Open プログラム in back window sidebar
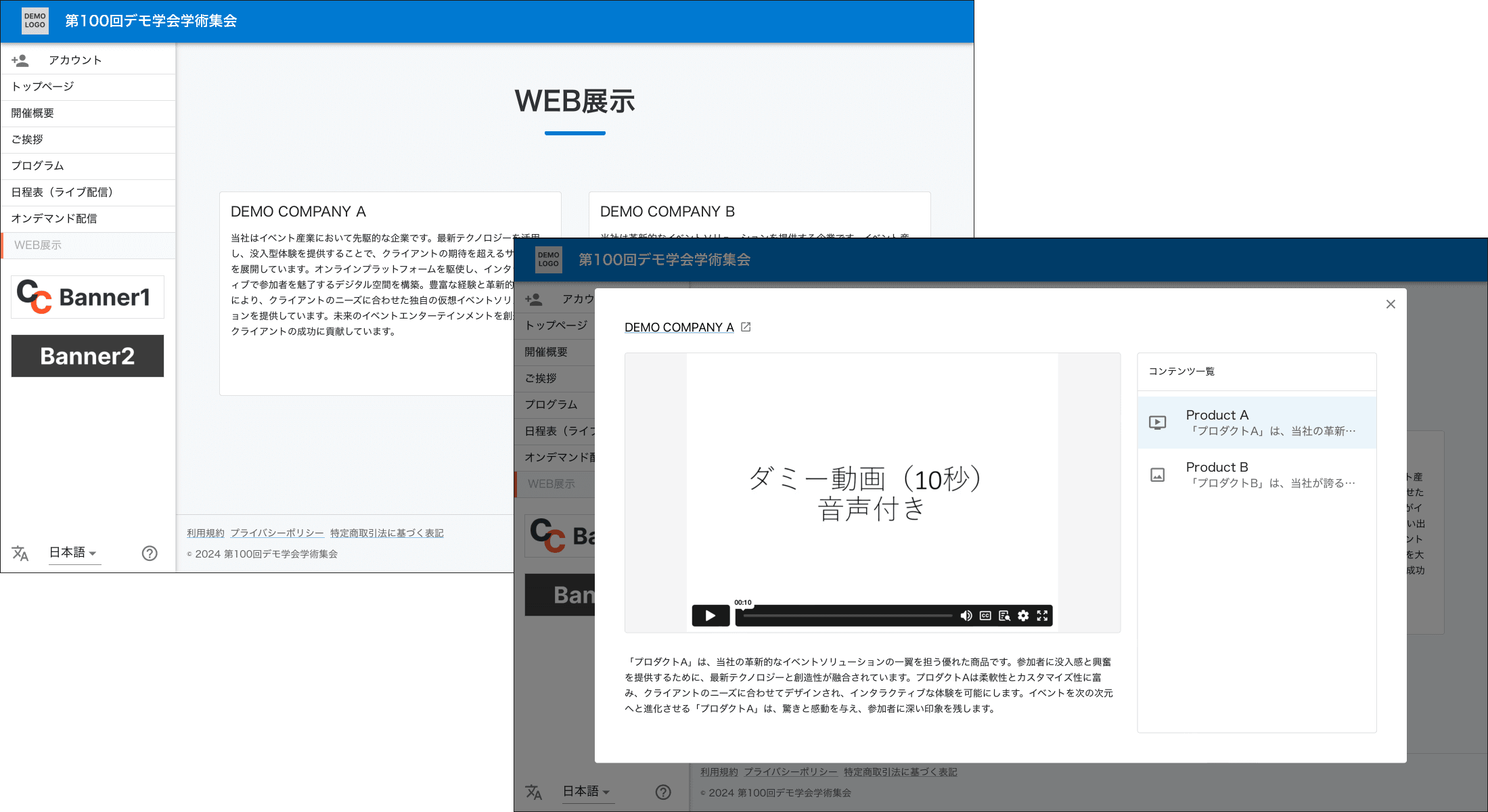Screen dimensions: 1488x812 pos(88,166)
